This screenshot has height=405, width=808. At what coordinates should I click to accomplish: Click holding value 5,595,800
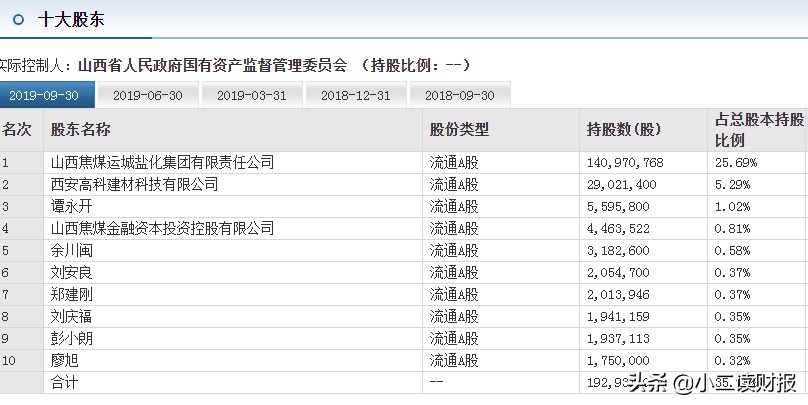click(618, 207)
